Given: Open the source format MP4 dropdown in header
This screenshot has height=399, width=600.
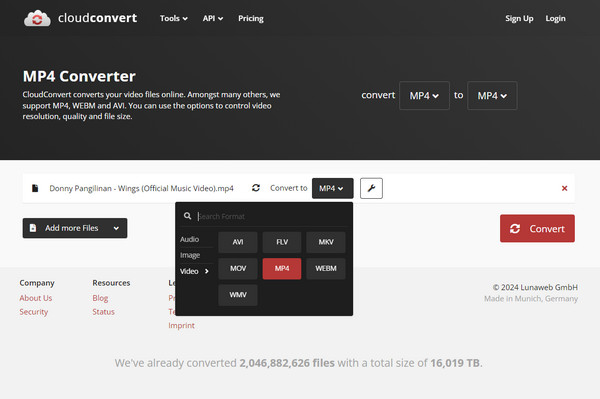Looking at the screenshot, I should [x=424, y=96].
